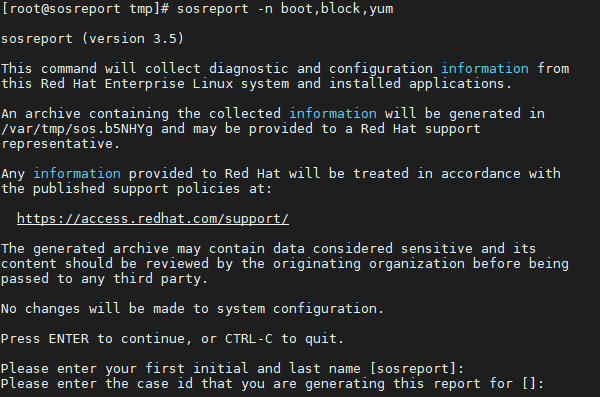Click the '[root@sosreport tmp]#' prompt
Image resolution: width=600 pixels, height=397 pixels.
tap(85, 8)
